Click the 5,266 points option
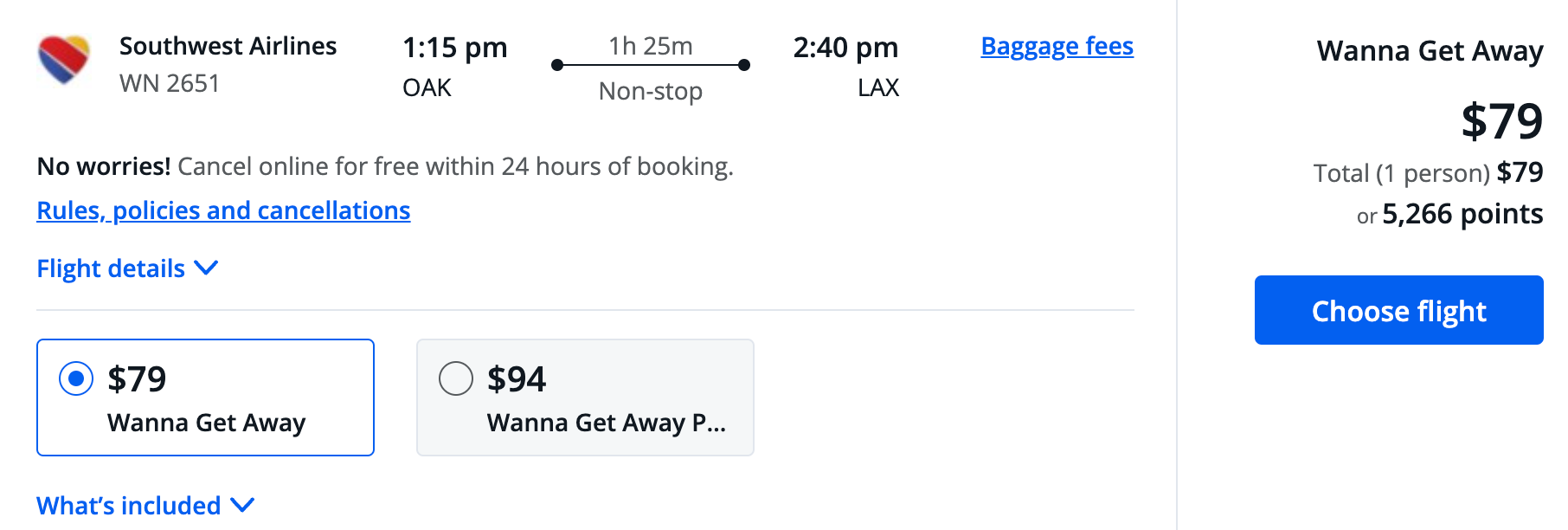 point(1462,214)
